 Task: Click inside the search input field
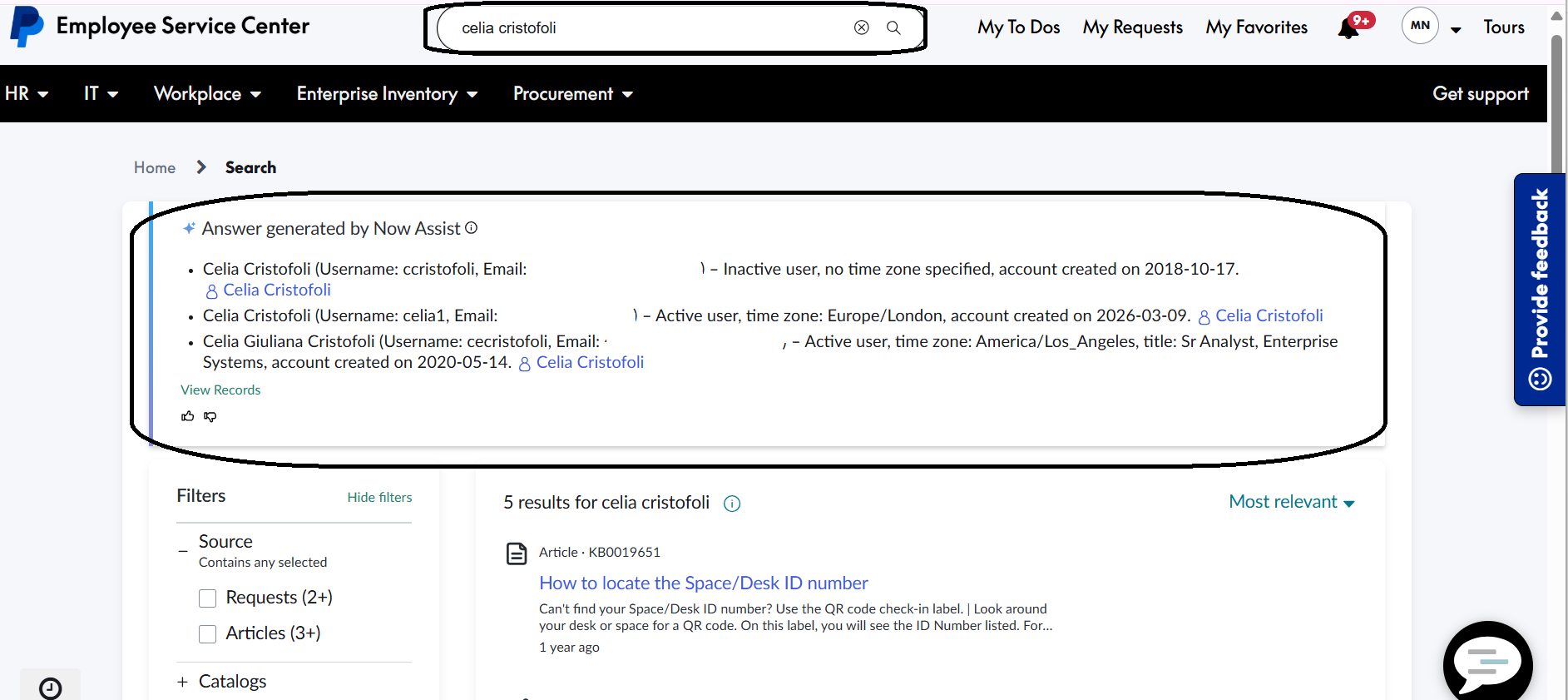click(641, 27)
